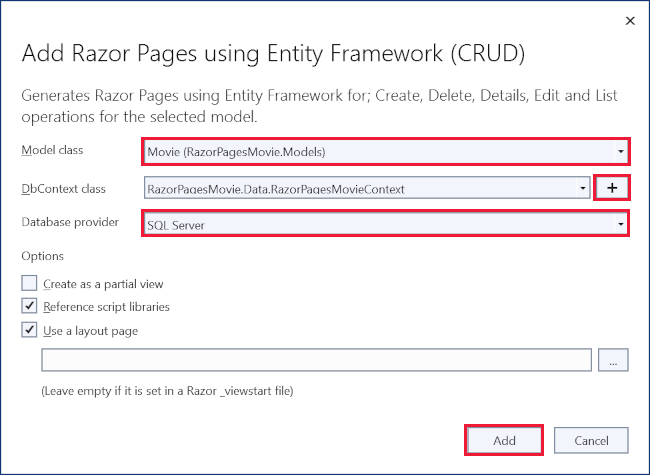The image size is (650, 475).
Task: Click the dialog title Add Razor Pages
Action: tap(274, 54)
